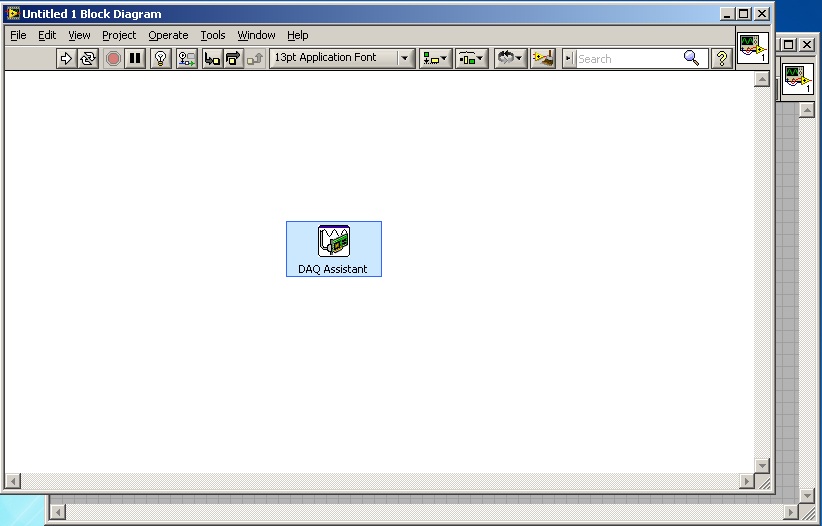This screenshot has height=526, width=822.
Task: Open the Reorder dropdown
Action: 510,58
